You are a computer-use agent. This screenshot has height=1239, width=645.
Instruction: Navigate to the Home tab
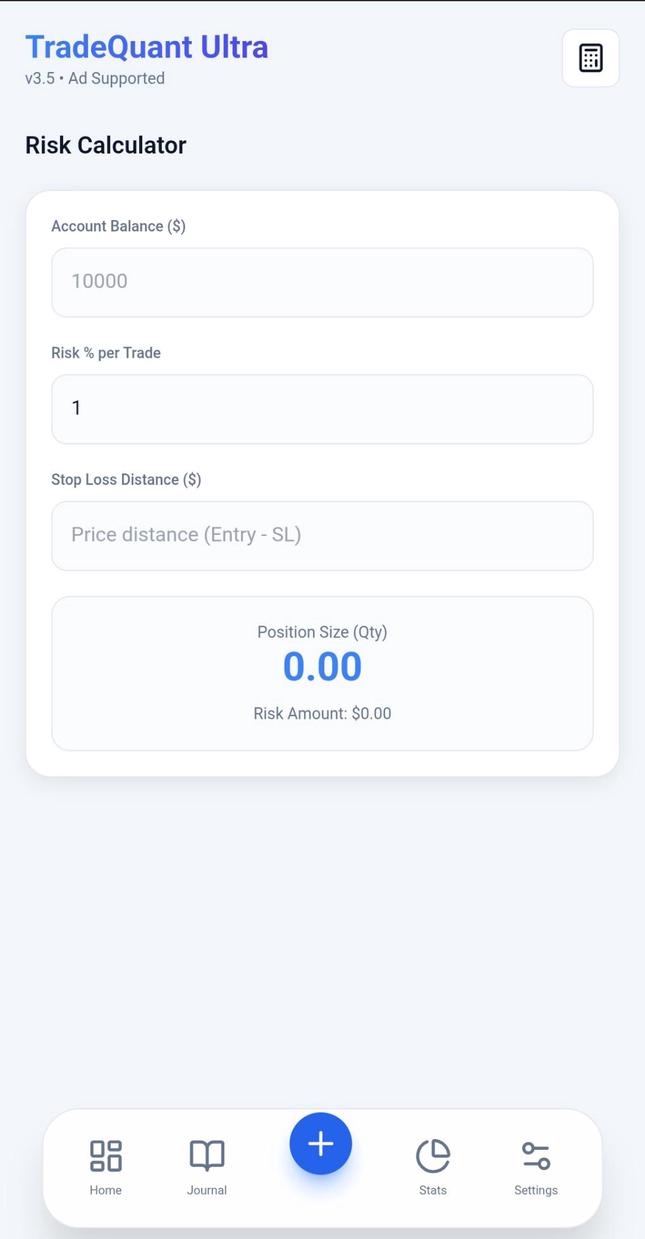[105, 1165]
